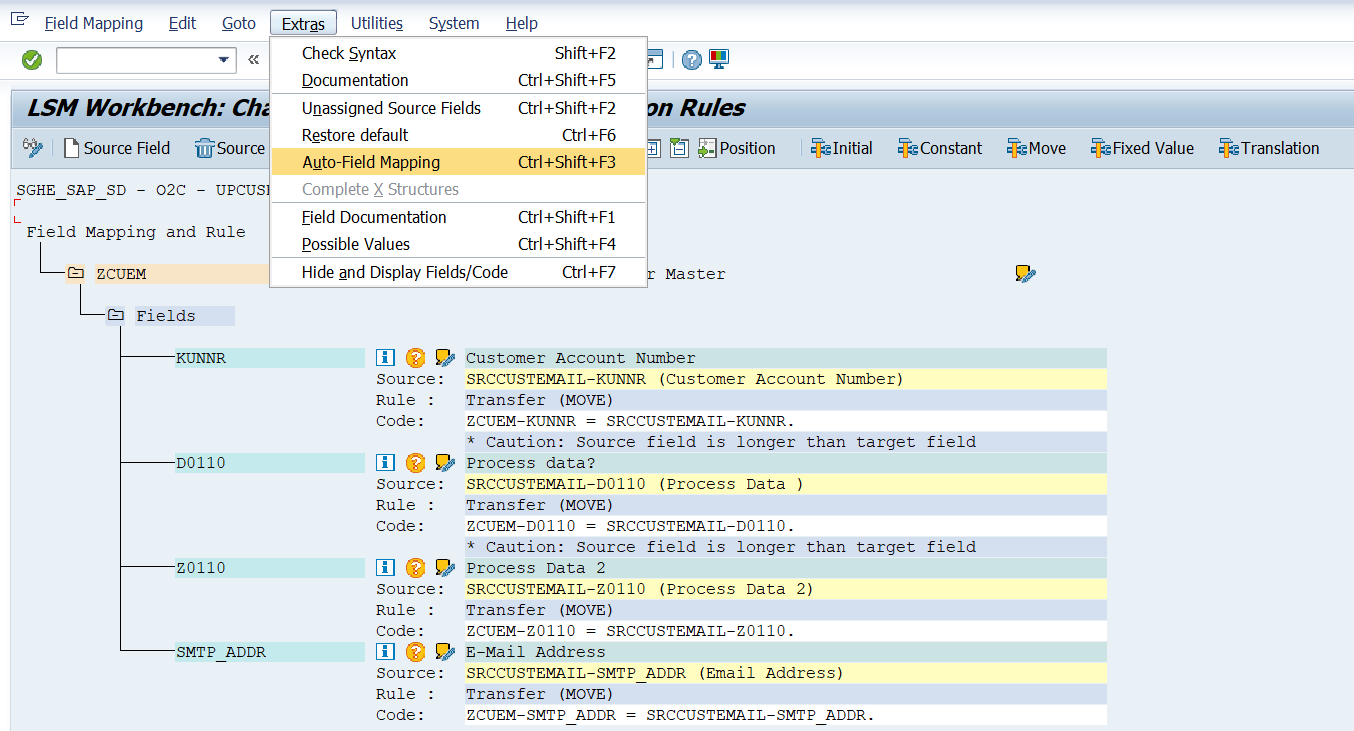Click the info icon for D0110
Image resolution: width=1354 pixels, height=731 pixels.
[x=386, y=463]
